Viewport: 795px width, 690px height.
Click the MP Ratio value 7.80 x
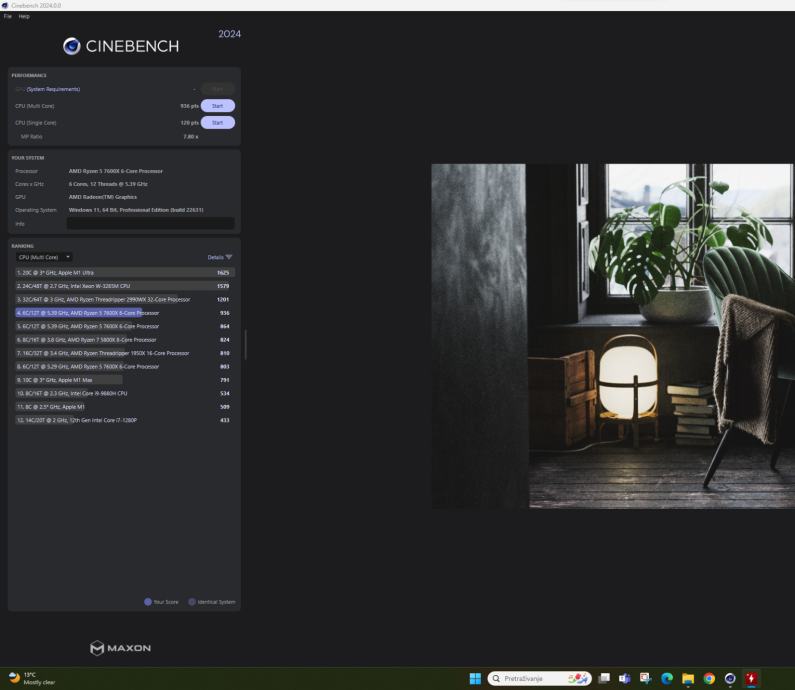point(191,137)
